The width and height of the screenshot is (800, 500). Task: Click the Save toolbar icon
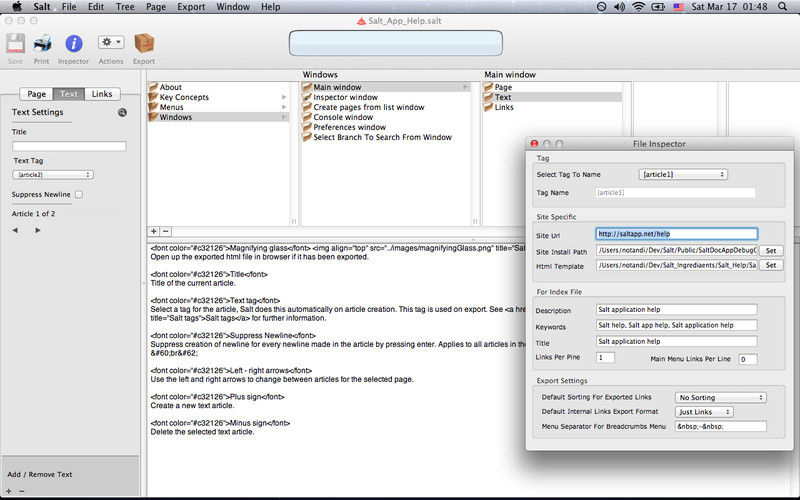[15, 44]
